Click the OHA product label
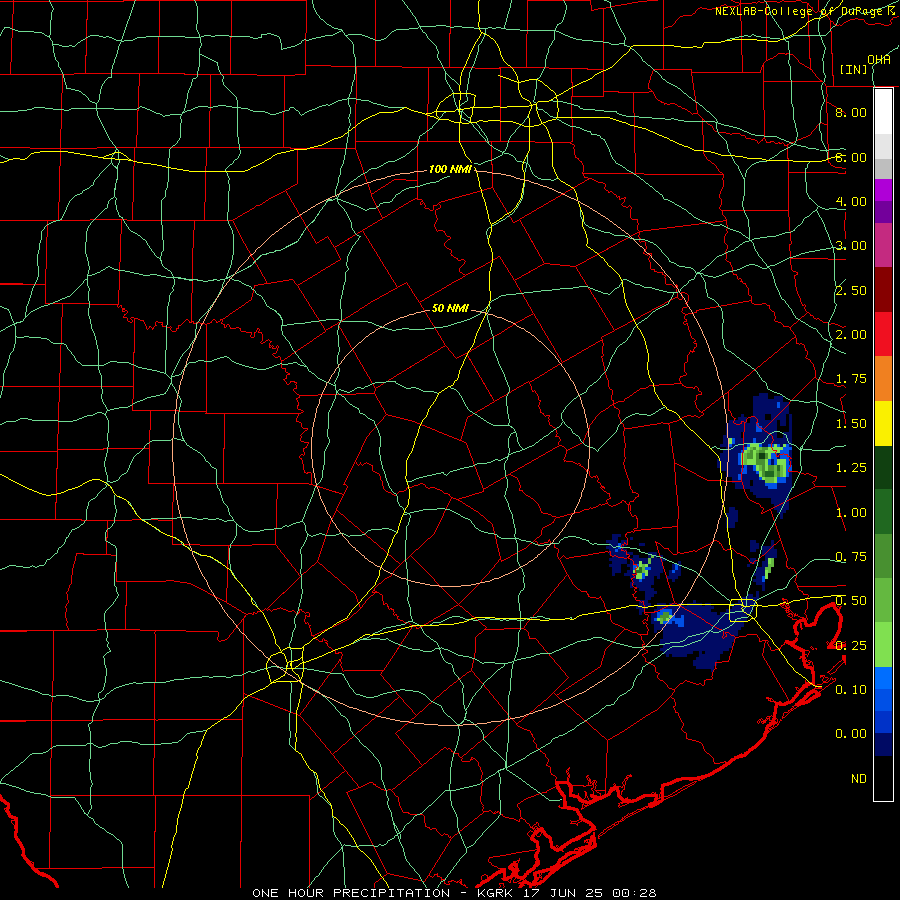The height and width of the screenshot is (900, 900). (x=879, y=60)
